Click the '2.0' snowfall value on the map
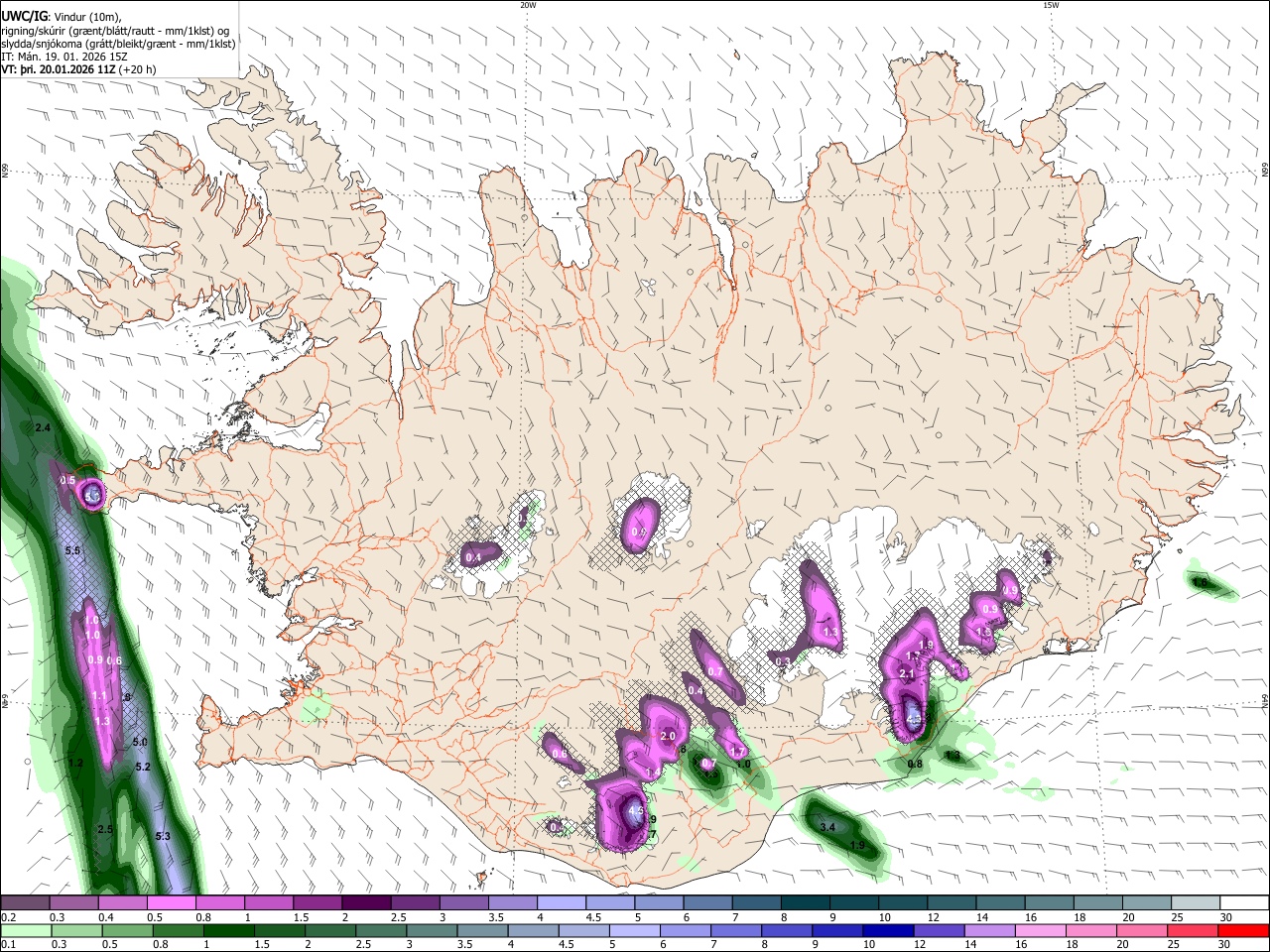This screenshot has width=1270, height=952. click(x=668, y=737)
